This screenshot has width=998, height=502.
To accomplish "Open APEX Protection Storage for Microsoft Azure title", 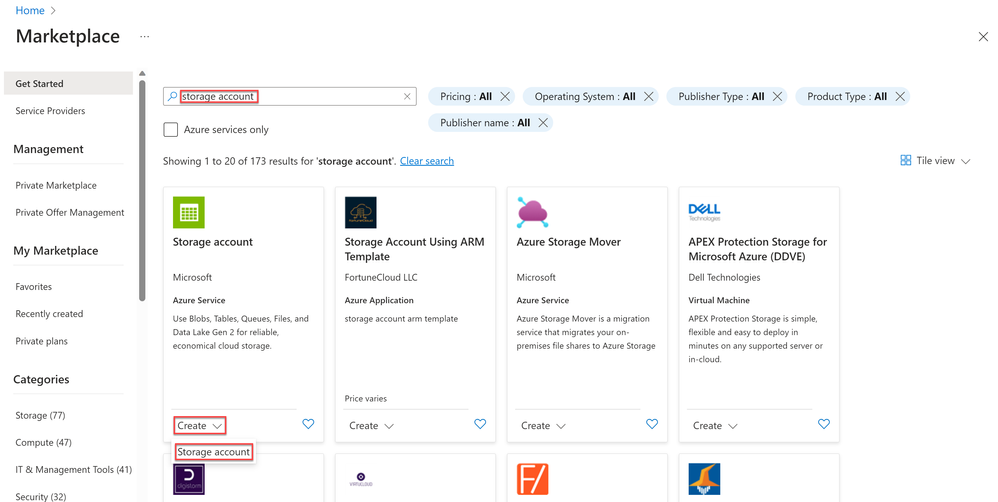I will pos(757,249).
